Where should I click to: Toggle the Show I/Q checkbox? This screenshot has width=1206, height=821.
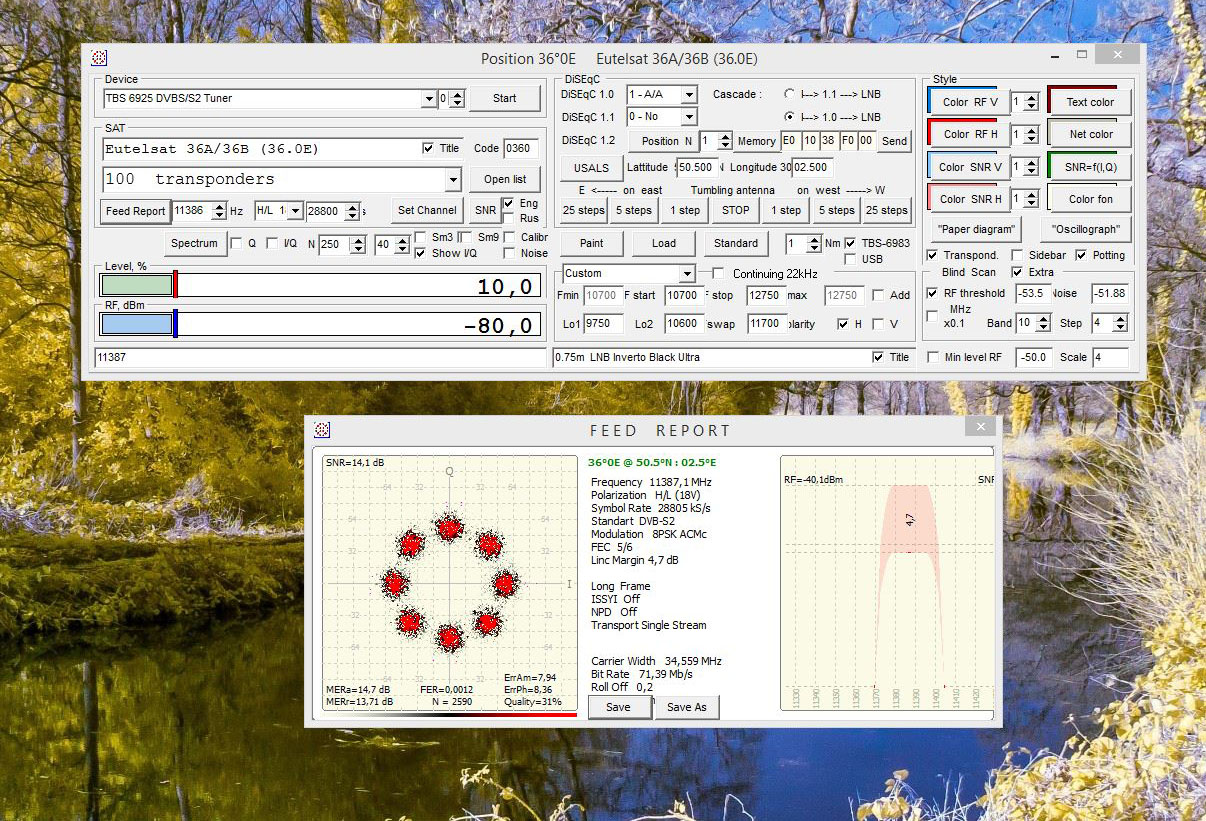(421, 254)
